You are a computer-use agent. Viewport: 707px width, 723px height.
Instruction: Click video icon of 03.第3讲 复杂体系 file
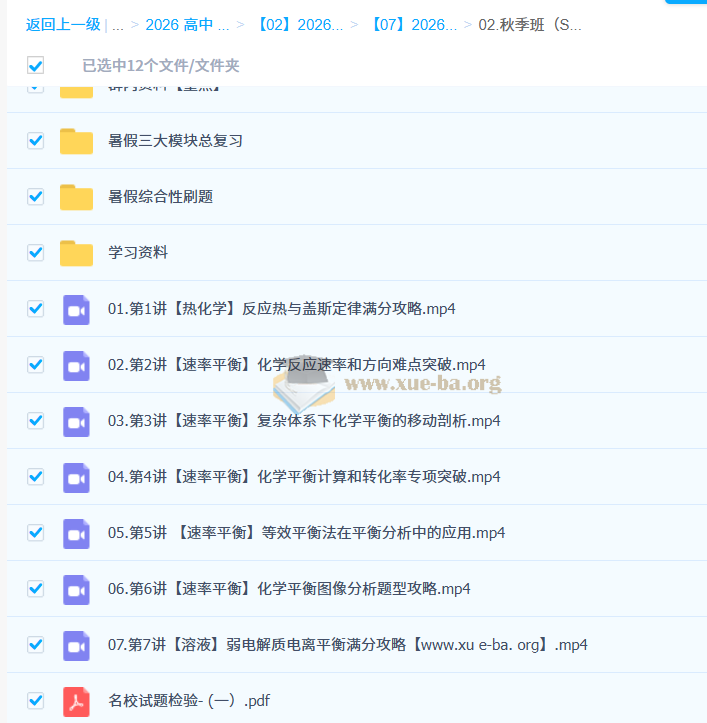[x=76, y=421]
